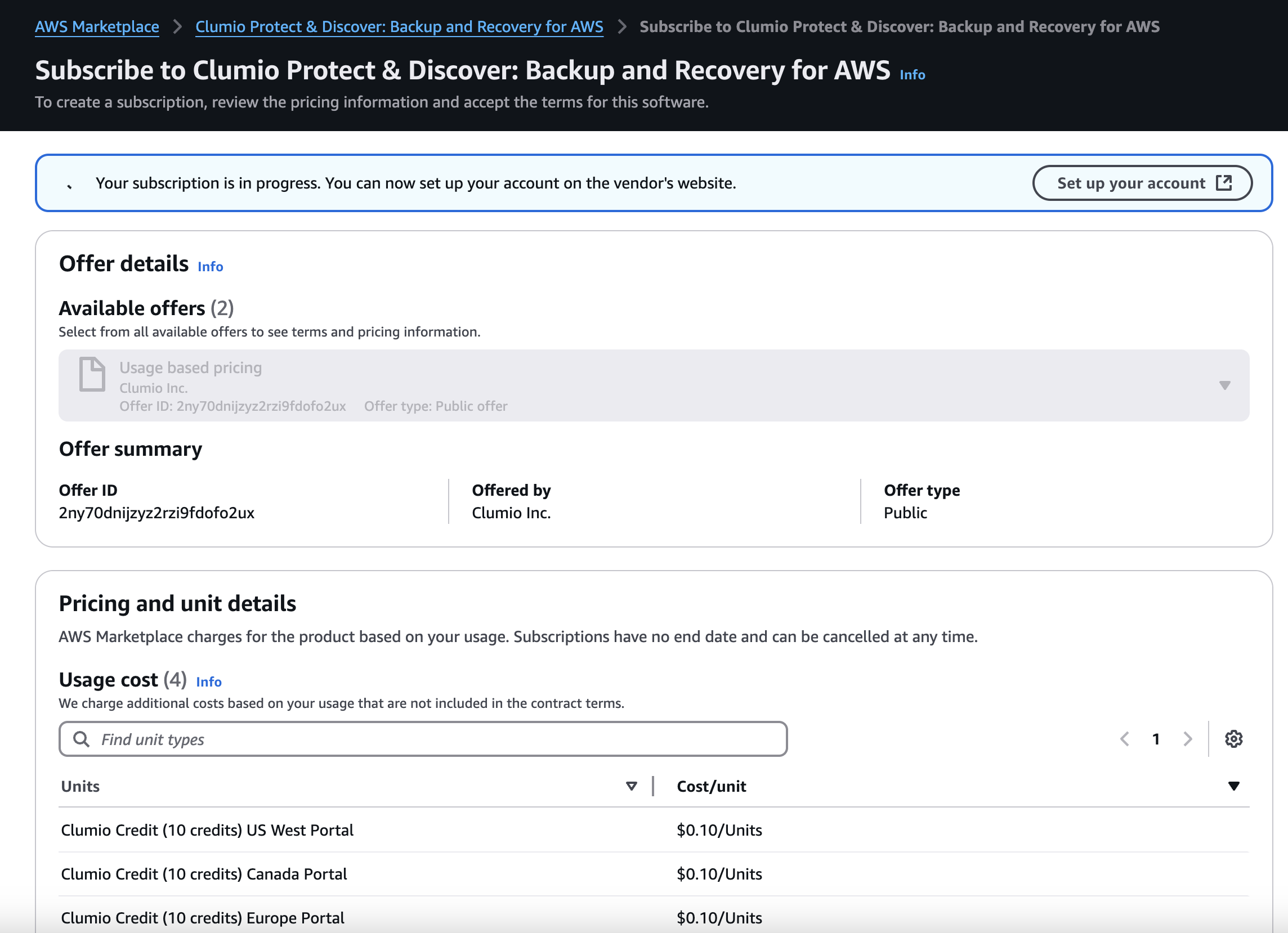The image size is (1288, 933).
Task: Click the current page title in breadcrumb
Action: [900, 26]
